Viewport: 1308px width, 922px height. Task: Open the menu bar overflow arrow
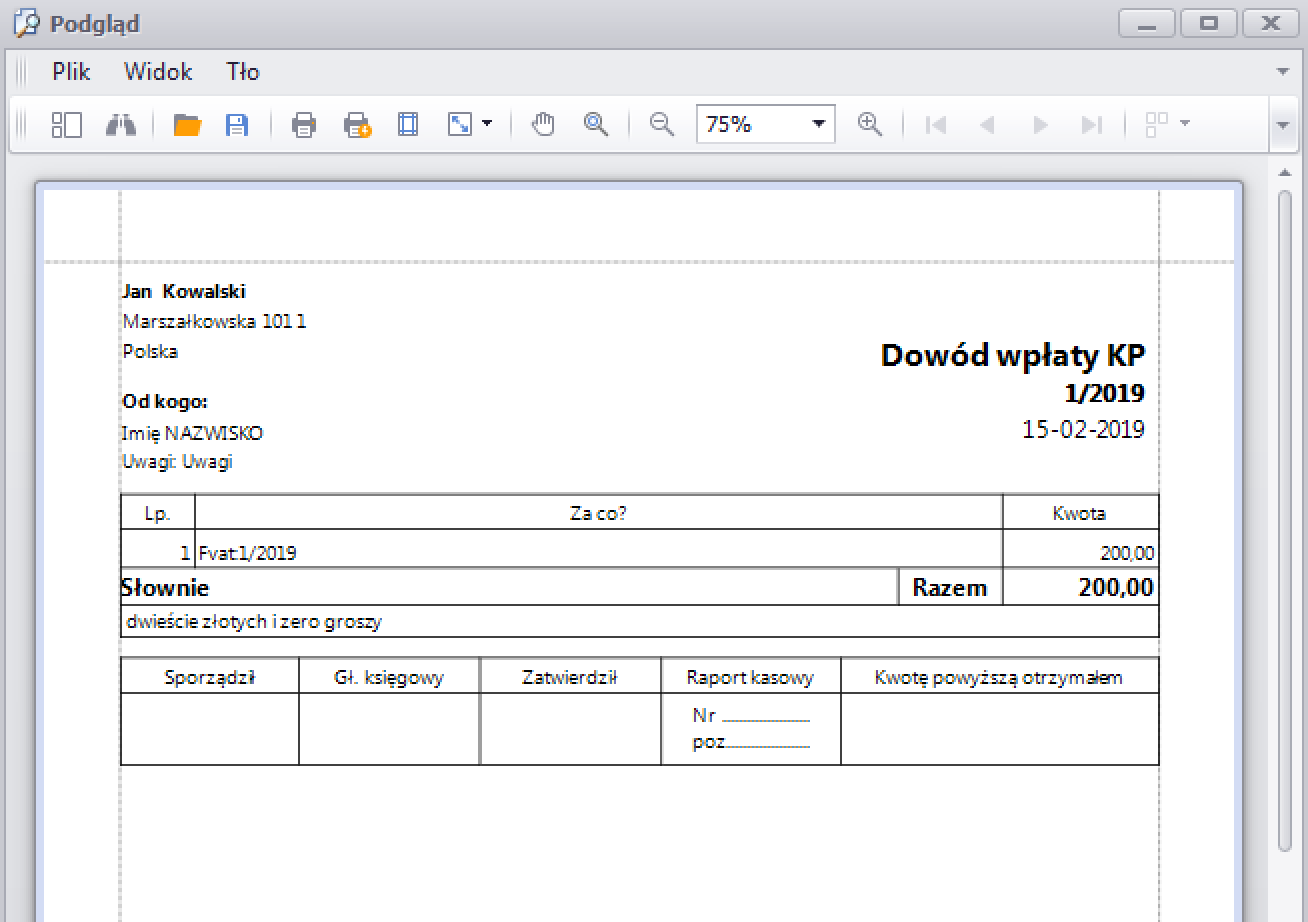click(1283, 72)
